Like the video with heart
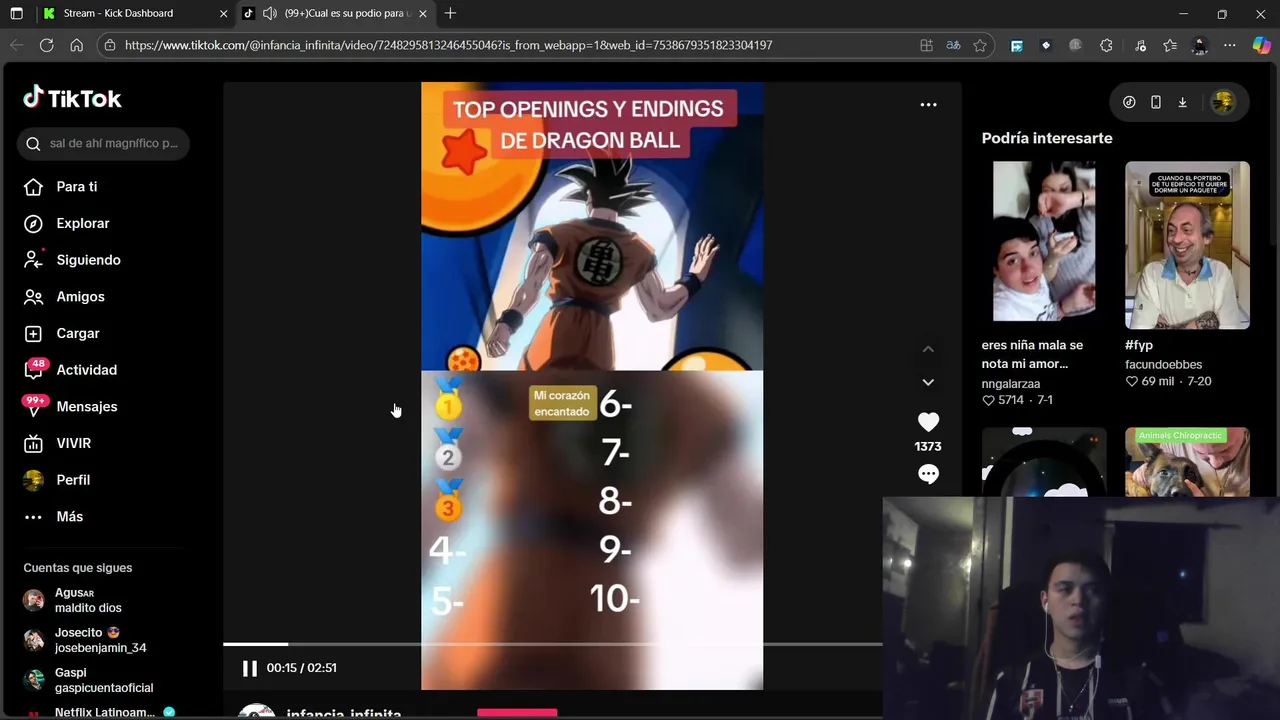1280x720 pixels. tap(928, 422)
